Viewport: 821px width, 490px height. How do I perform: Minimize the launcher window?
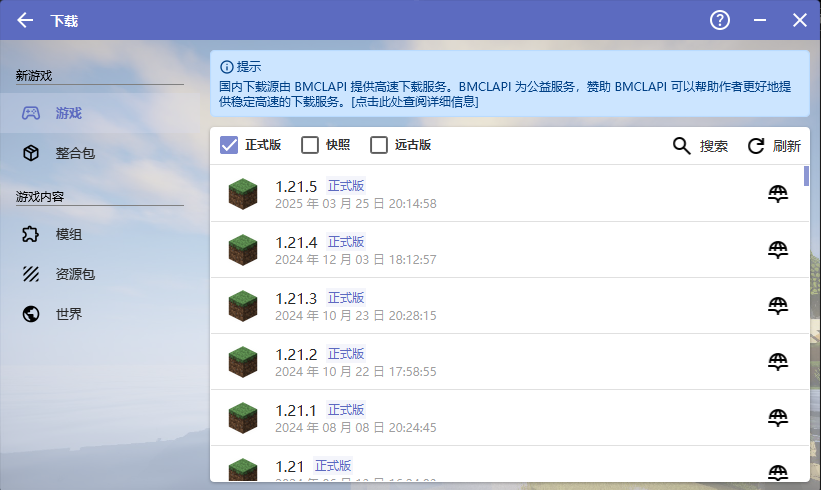coord(760,20)
